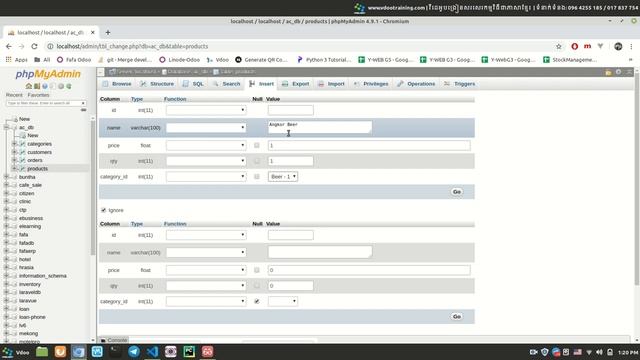Open the Recent tables link

click(14, 95)
